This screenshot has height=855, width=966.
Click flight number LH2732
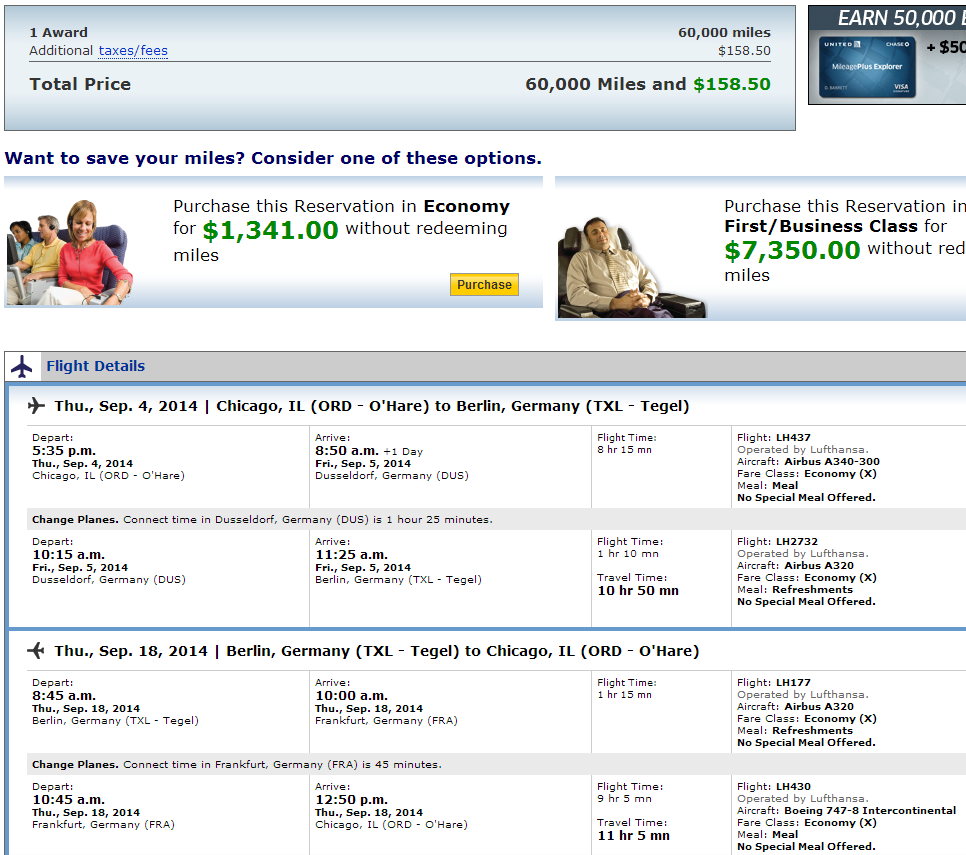[x=797, y=541]
